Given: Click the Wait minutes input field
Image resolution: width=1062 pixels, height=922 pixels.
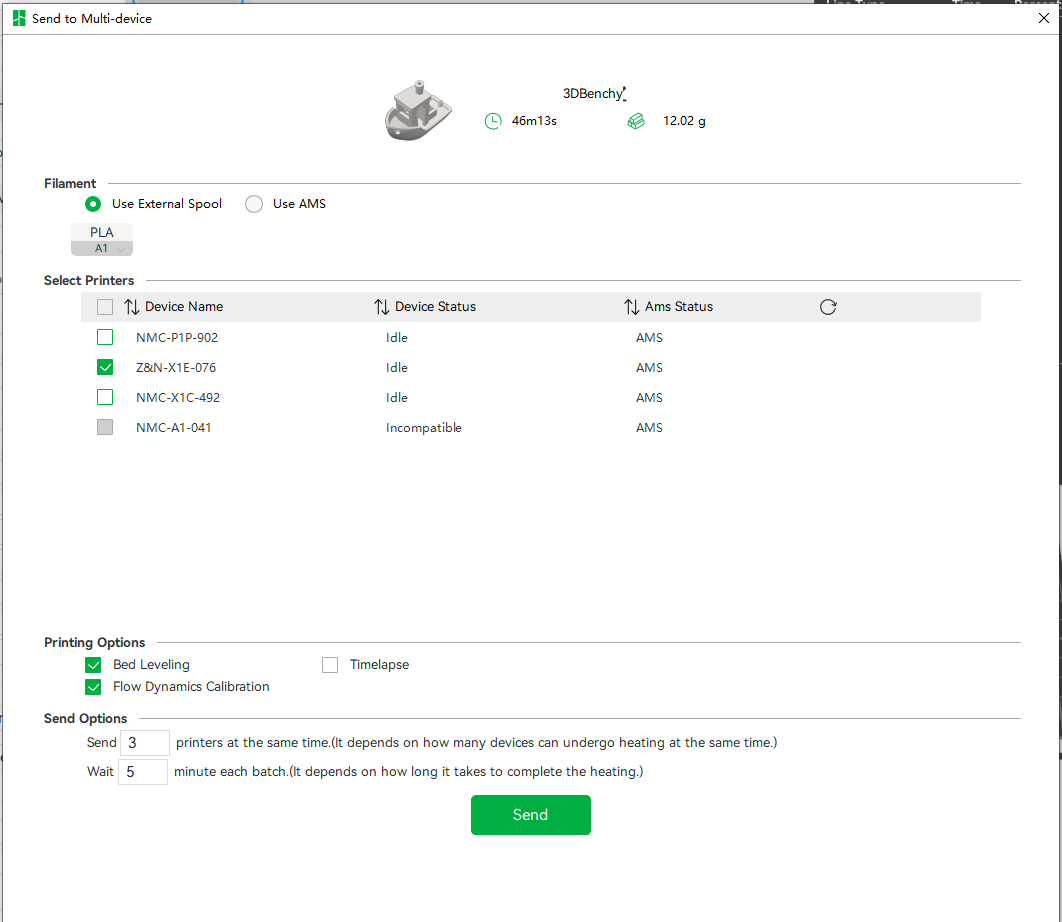Looking at the screenshot, I should (143, 772).
